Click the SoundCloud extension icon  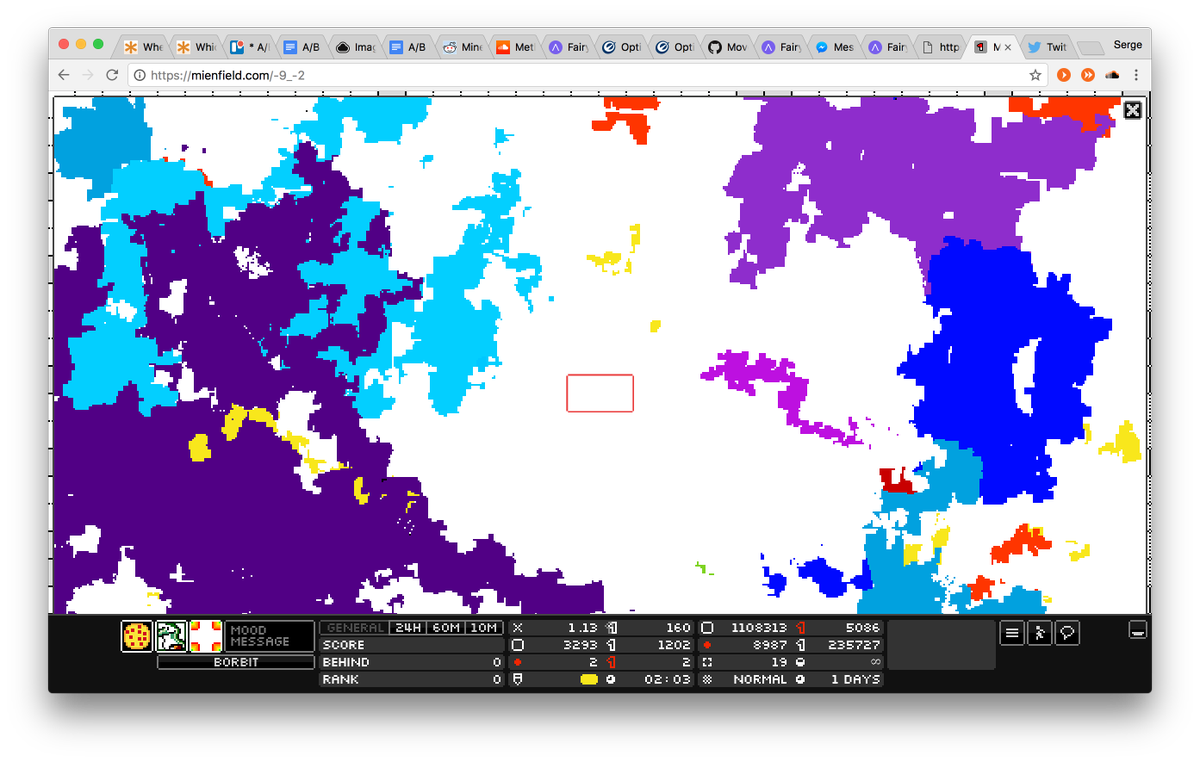[1112, 75]
